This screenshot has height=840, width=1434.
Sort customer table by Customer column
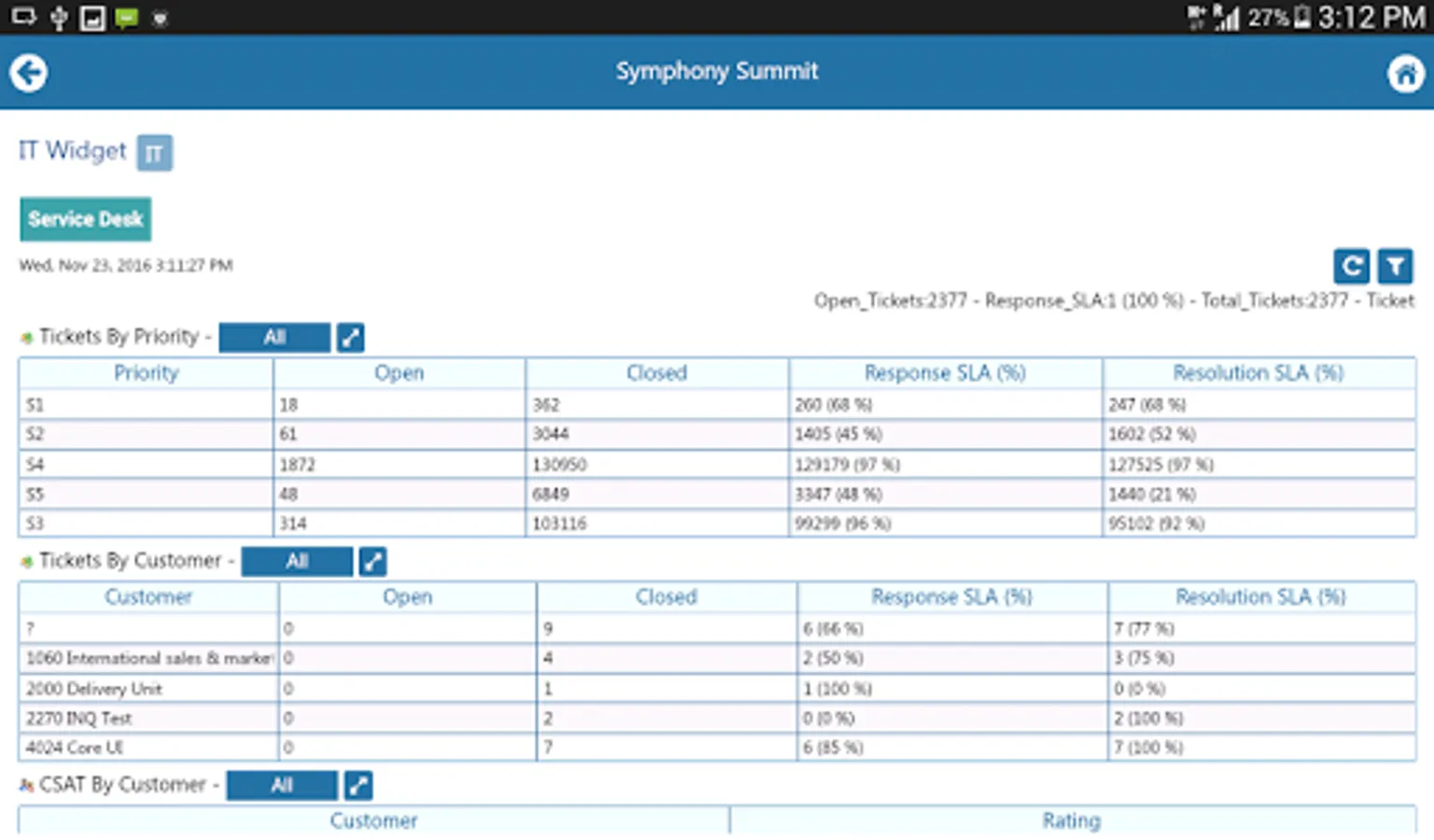[148, 597]
